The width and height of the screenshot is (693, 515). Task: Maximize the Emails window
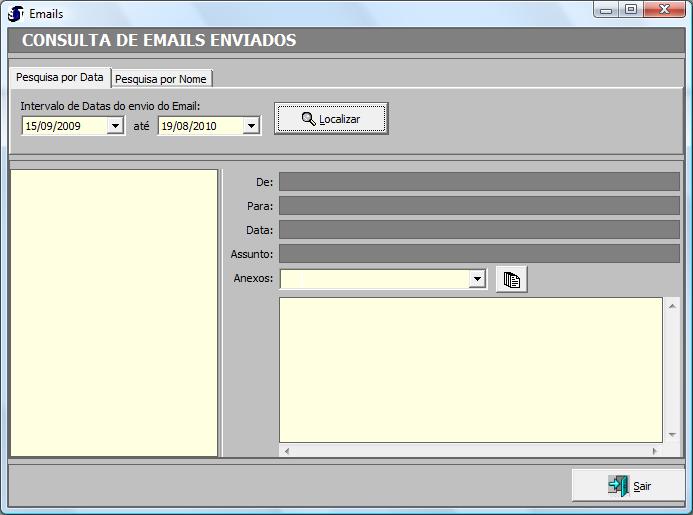(631, 9)
